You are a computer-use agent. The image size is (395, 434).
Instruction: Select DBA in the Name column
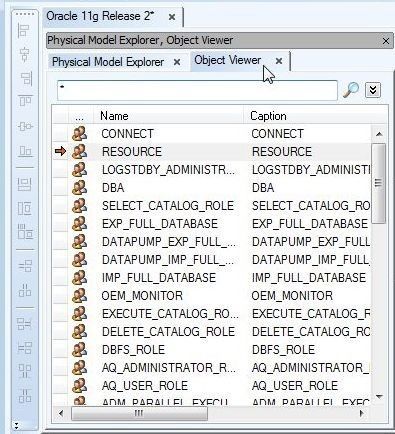113,188
